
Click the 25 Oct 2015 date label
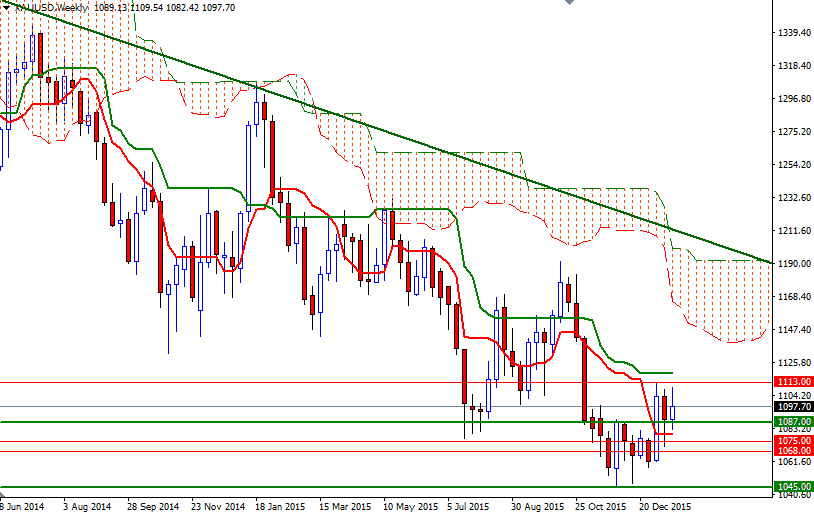pos(601,506)
